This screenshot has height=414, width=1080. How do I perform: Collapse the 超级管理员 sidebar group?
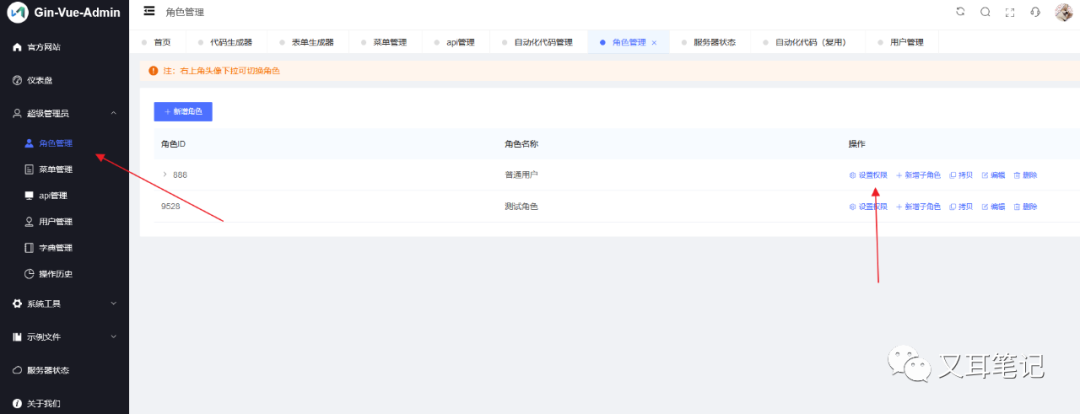pos(64,113)
